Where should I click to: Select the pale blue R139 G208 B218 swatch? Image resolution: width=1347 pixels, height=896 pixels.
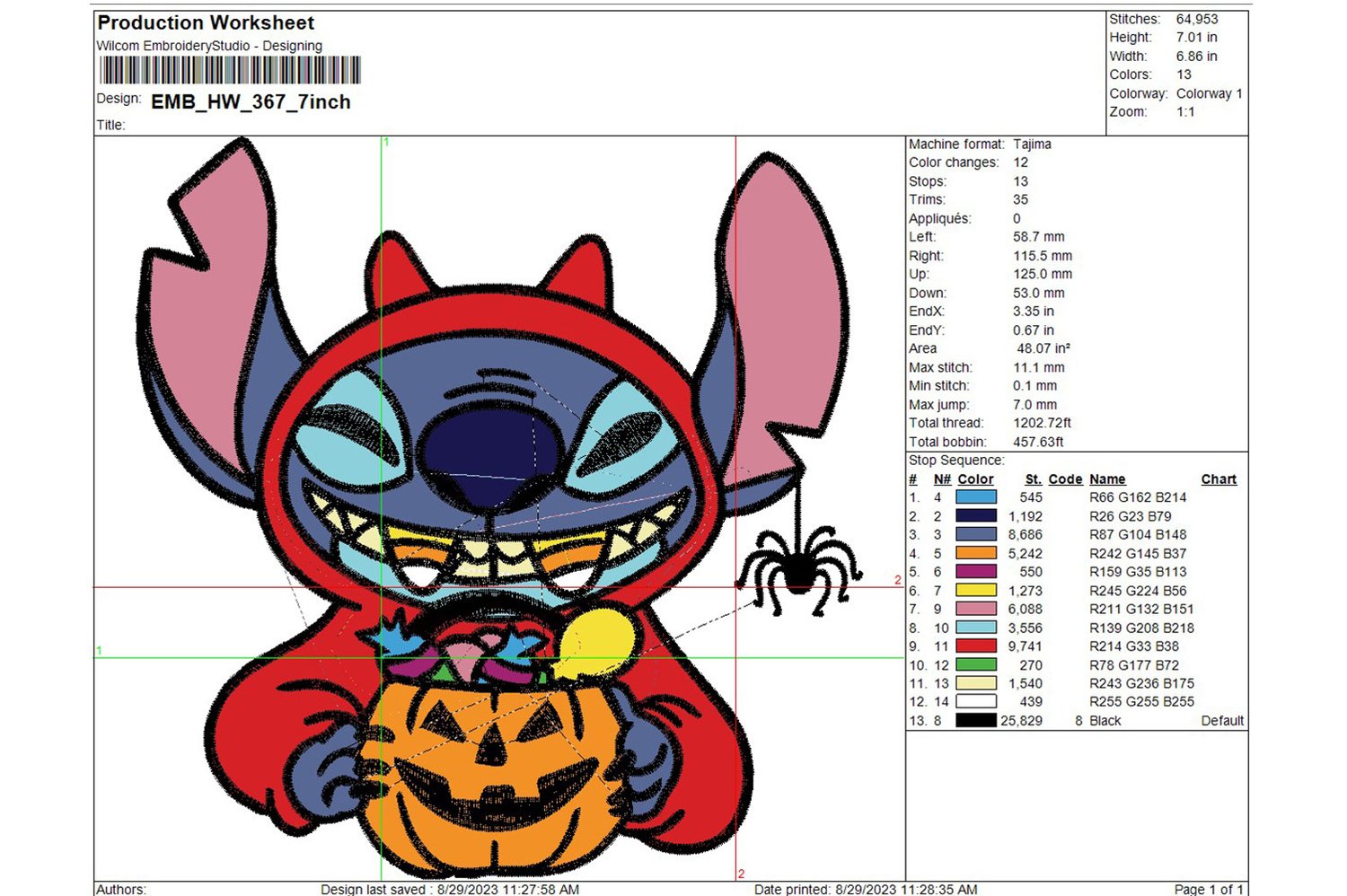click(976, 628)
